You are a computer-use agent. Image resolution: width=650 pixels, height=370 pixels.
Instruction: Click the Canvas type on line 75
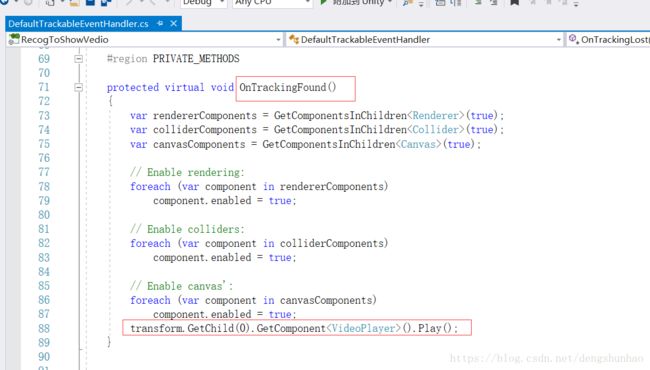(418, 144)
